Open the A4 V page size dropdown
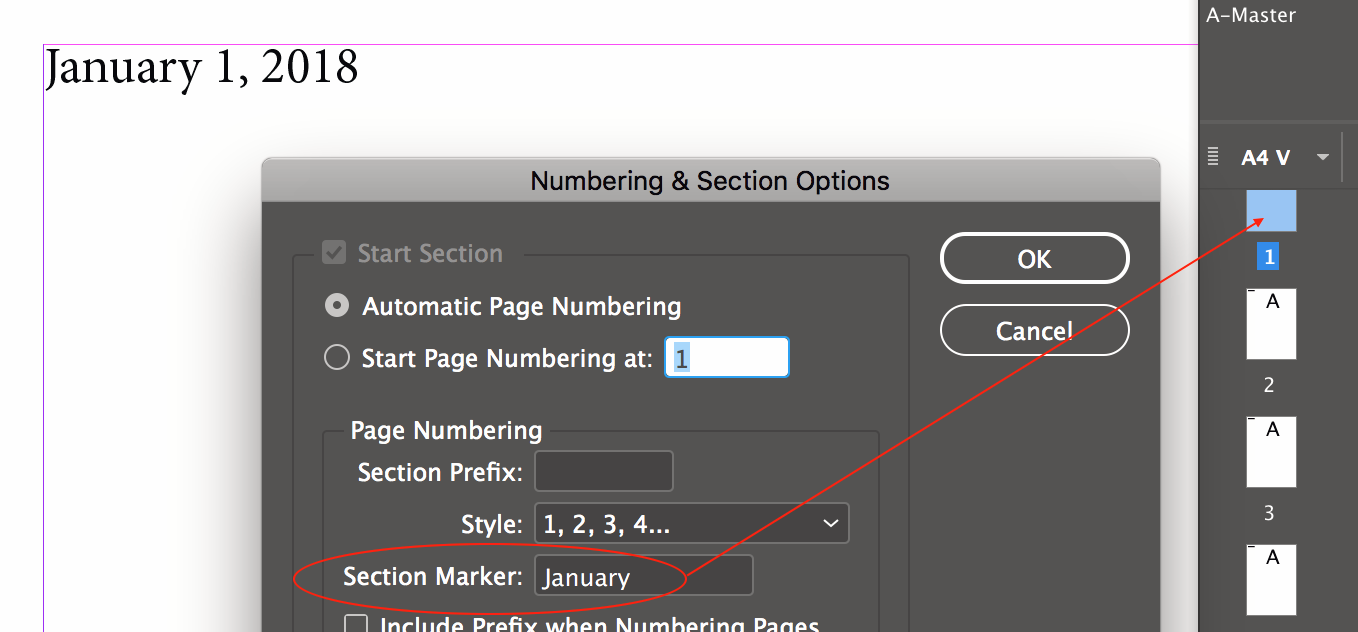The width and height of the screenshot is (1358, 632). tap(1323, 157)
